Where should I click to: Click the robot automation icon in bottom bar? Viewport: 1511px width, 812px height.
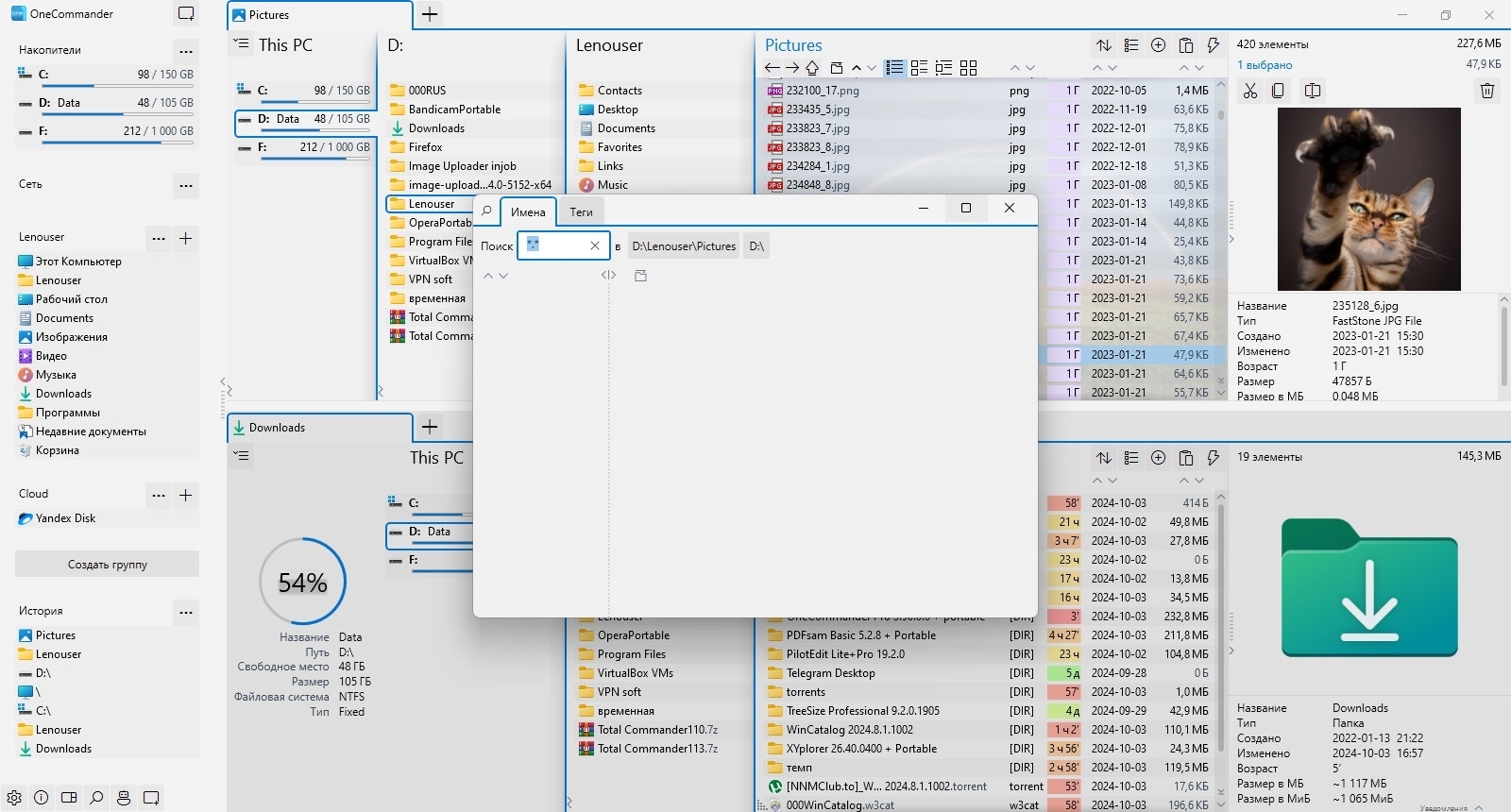[124, 798]
